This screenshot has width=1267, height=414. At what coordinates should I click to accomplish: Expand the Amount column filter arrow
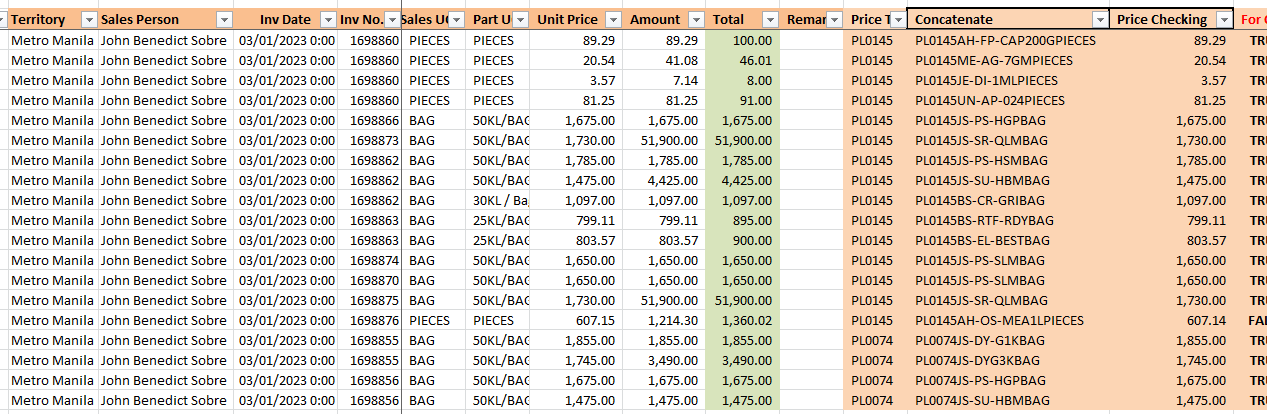click(x=692, y=20)
